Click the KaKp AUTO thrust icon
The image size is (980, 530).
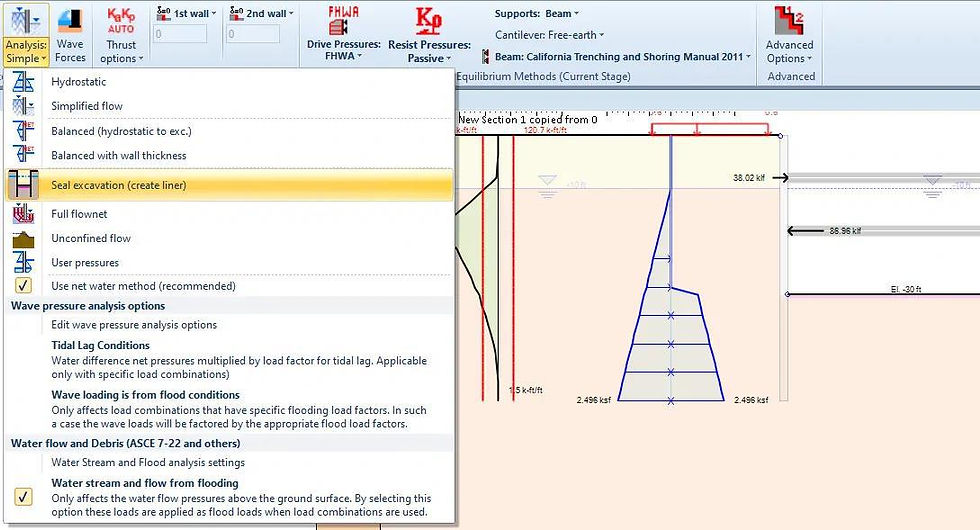(x=121, y=21)
